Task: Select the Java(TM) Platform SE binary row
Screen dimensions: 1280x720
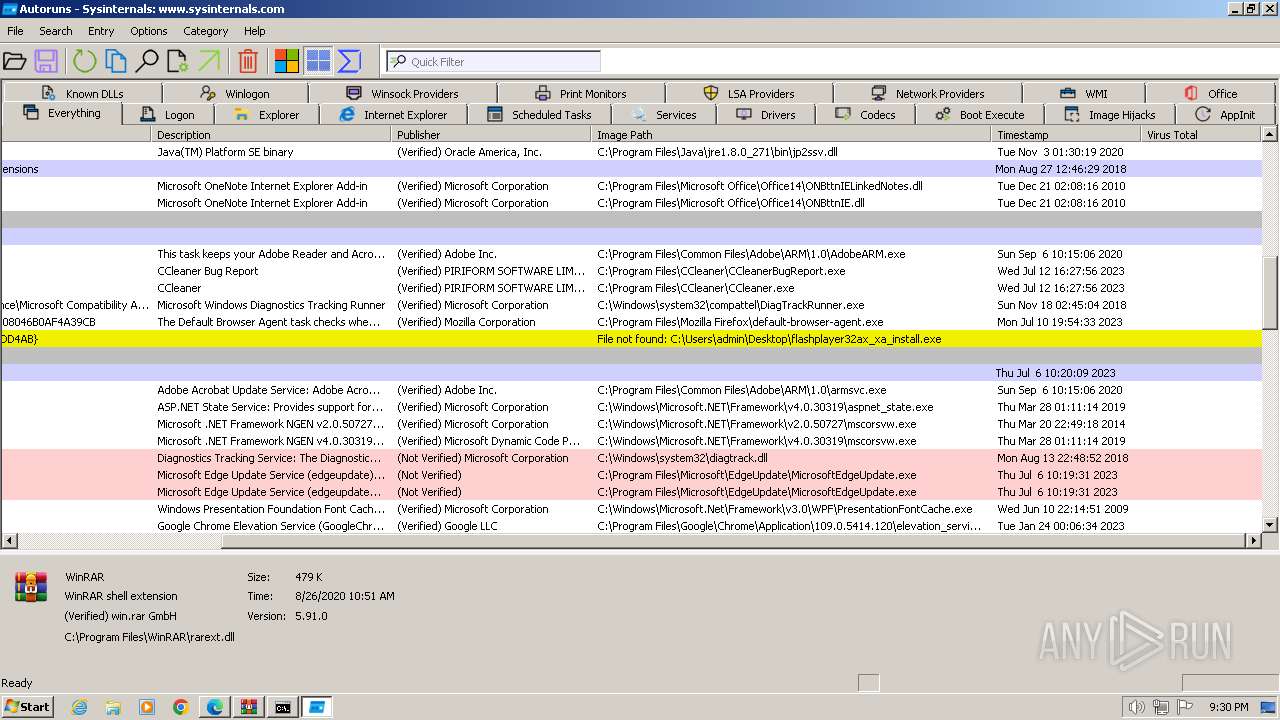Action: click(631, 152)
